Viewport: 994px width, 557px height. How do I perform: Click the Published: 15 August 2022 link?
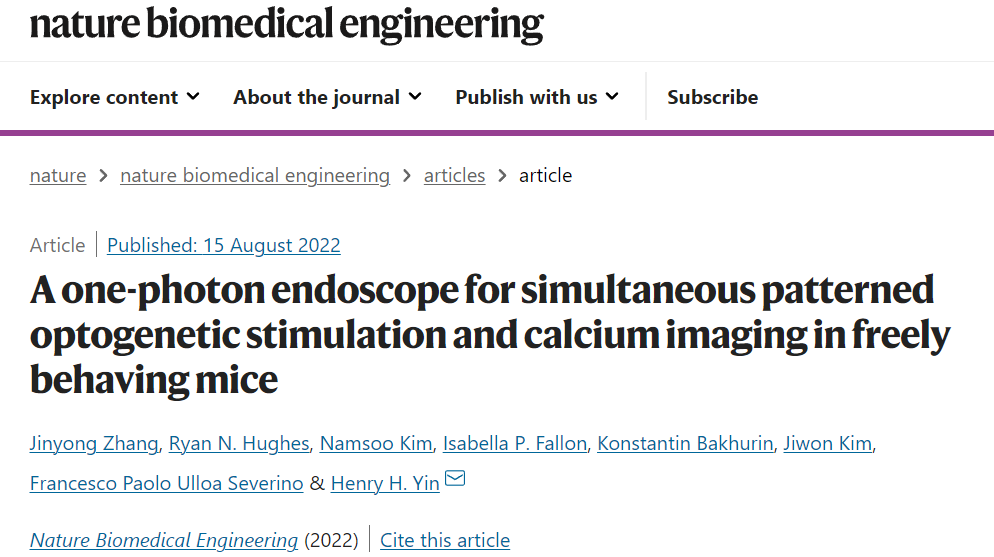224,245
